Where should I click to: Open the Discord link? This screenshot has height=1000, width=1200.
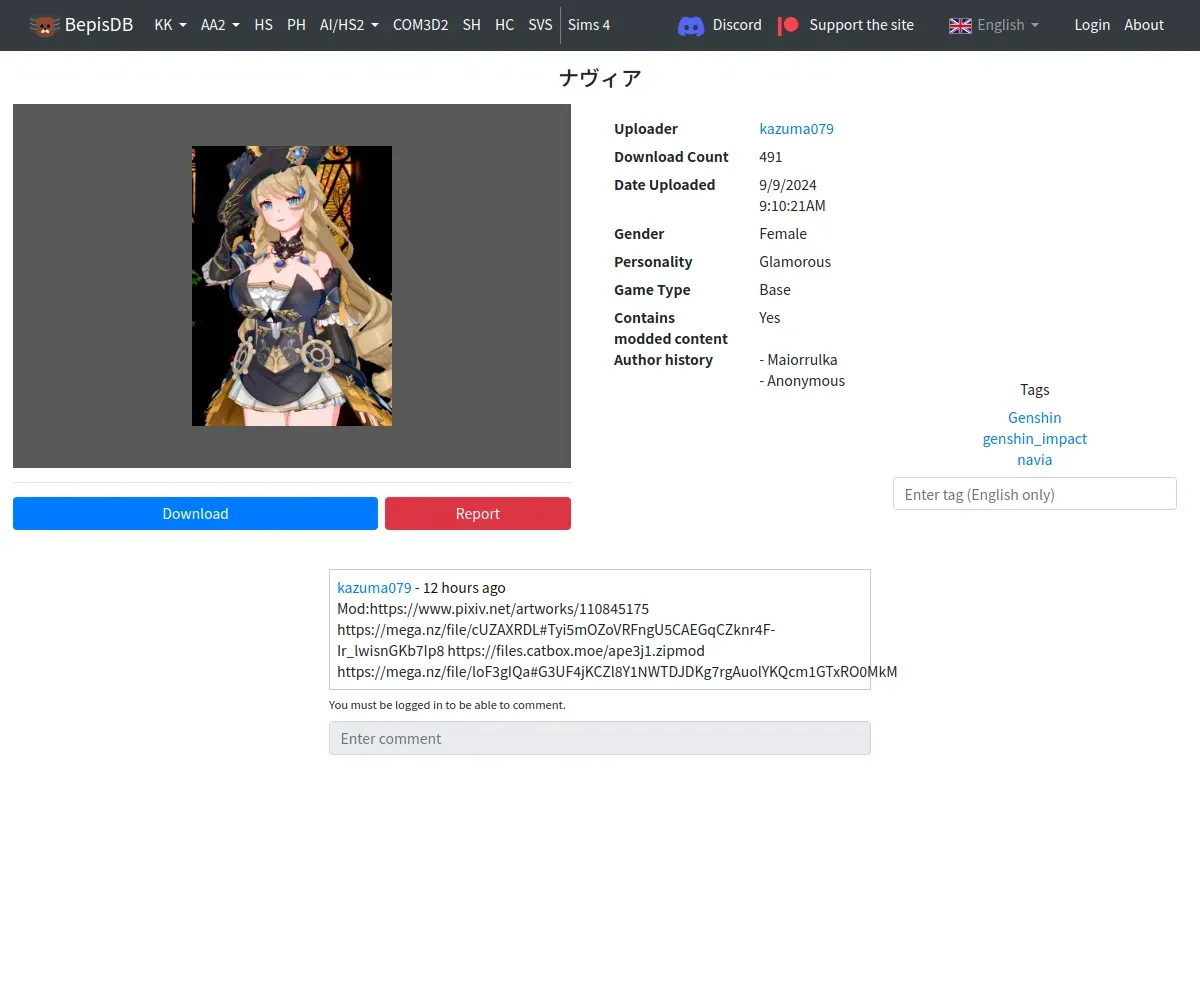click(737, 25)
